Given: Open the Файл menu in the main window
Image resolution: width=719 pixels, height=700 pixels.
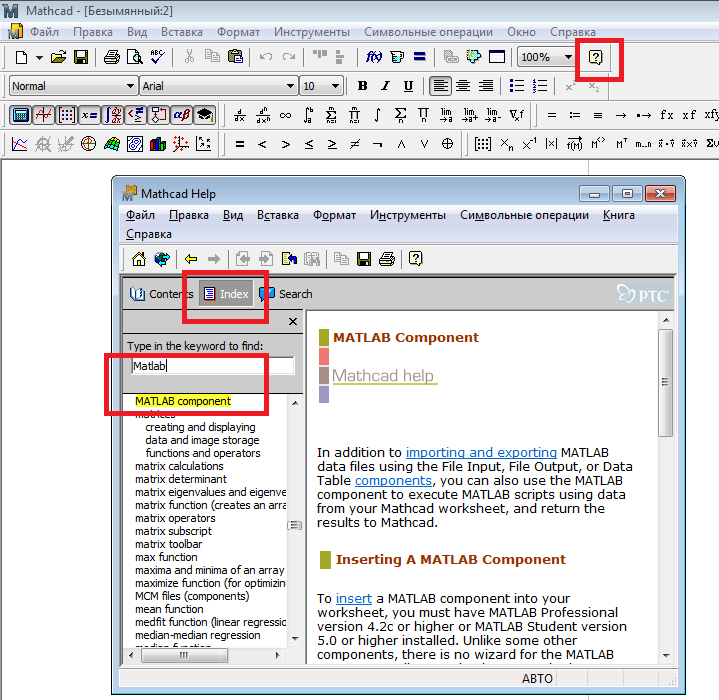Looking at the screenshot, I should coord(44,32).
